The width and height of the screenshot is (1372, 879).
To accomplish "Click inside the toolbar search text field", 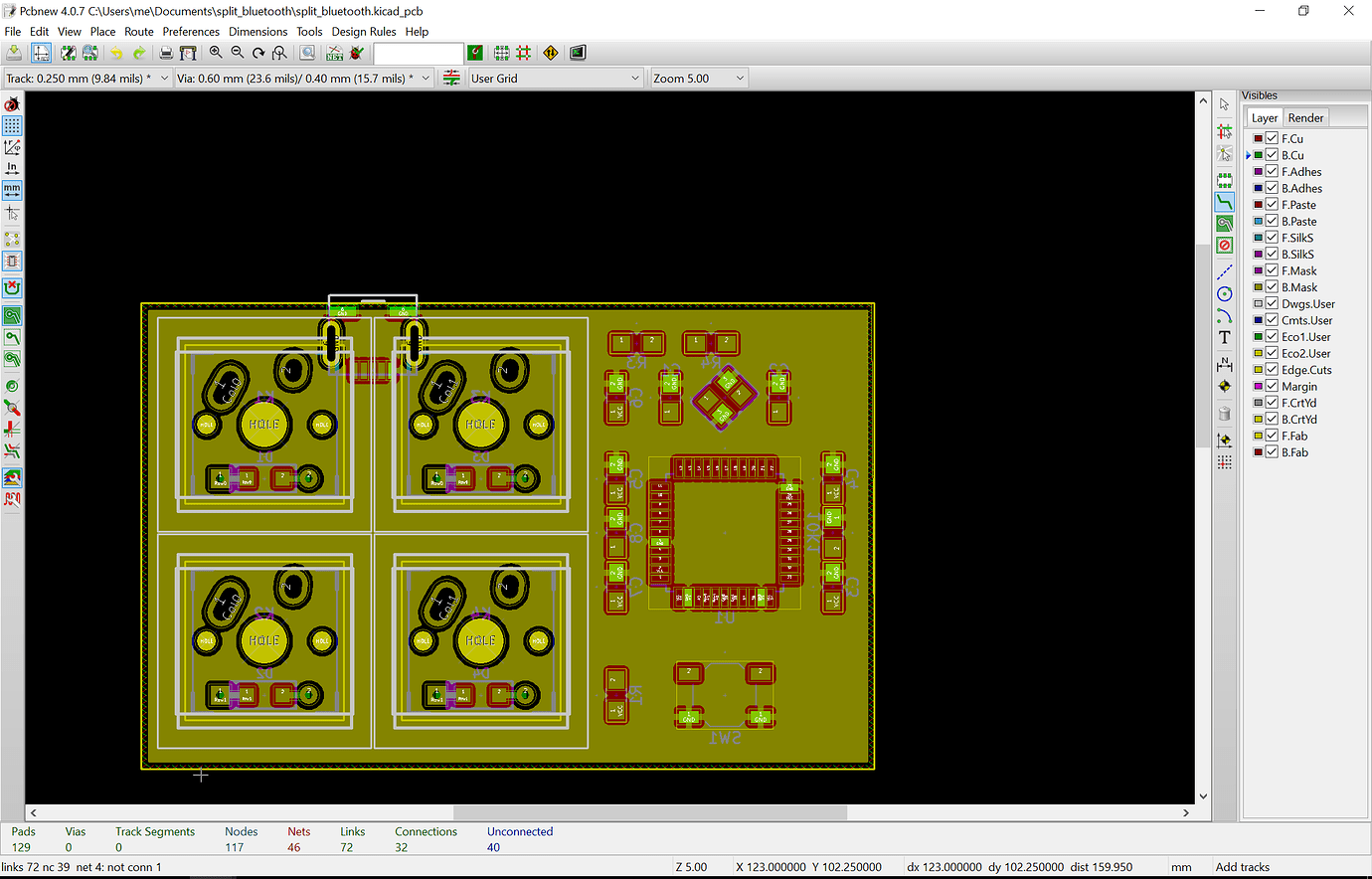I will coord(418,53).
